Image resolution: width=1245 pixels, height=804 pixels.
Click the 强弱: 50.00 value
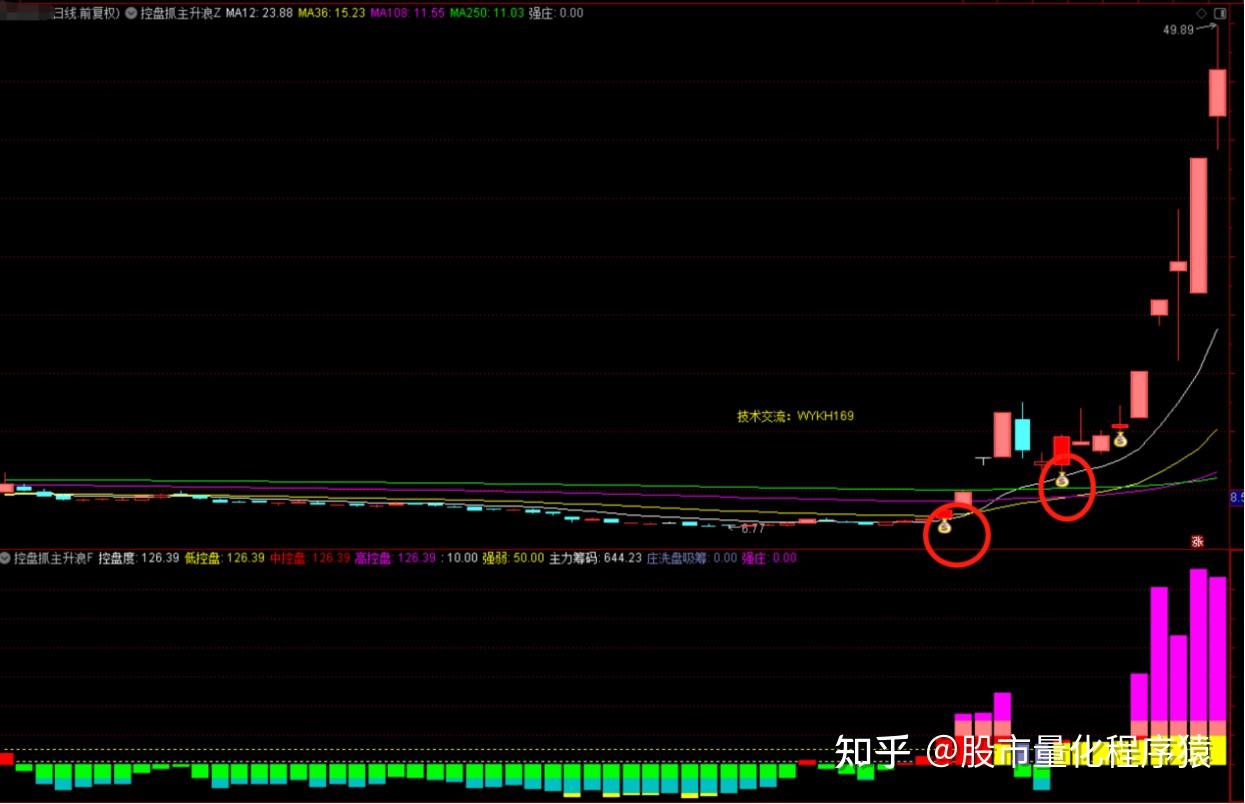click(x=513, y=557)
